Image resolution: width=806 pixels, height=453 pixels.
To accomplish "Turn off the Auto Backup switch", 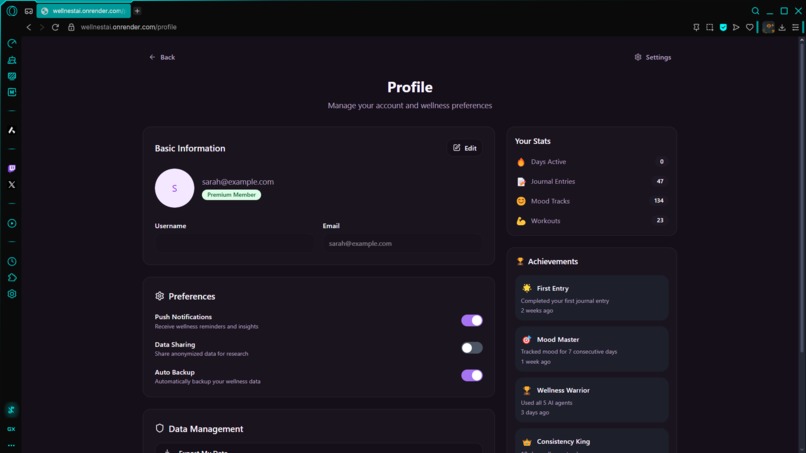I will pyautogui.click(x=471, y=375).
